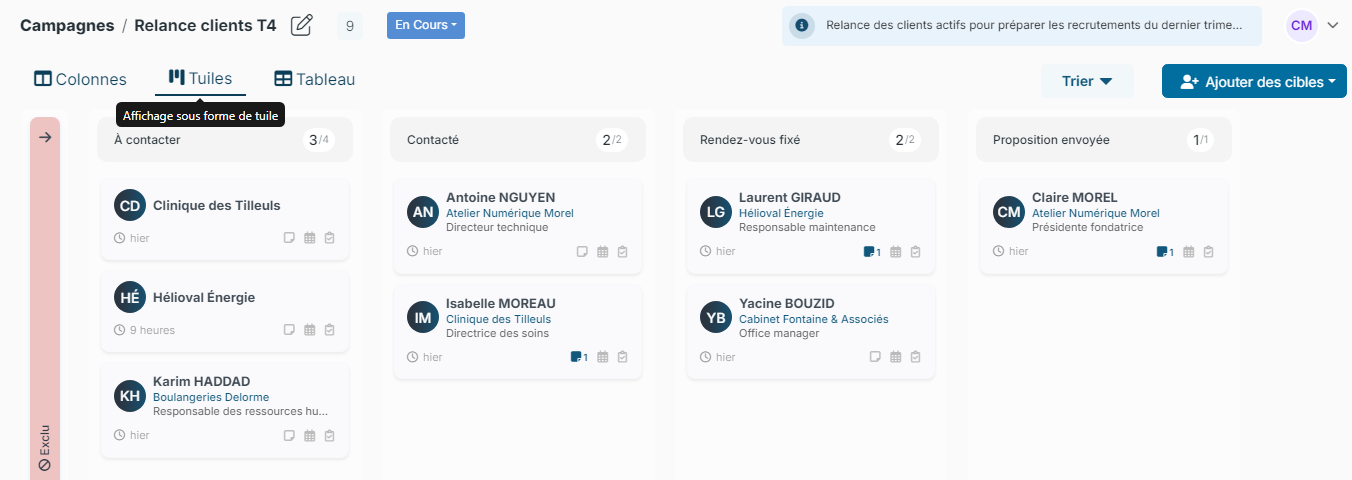Open Clinique des Tilleuls link under Isabelle MOREAU
The height and width of the screenshot is (480, 1352).
[x=498, y=319]
